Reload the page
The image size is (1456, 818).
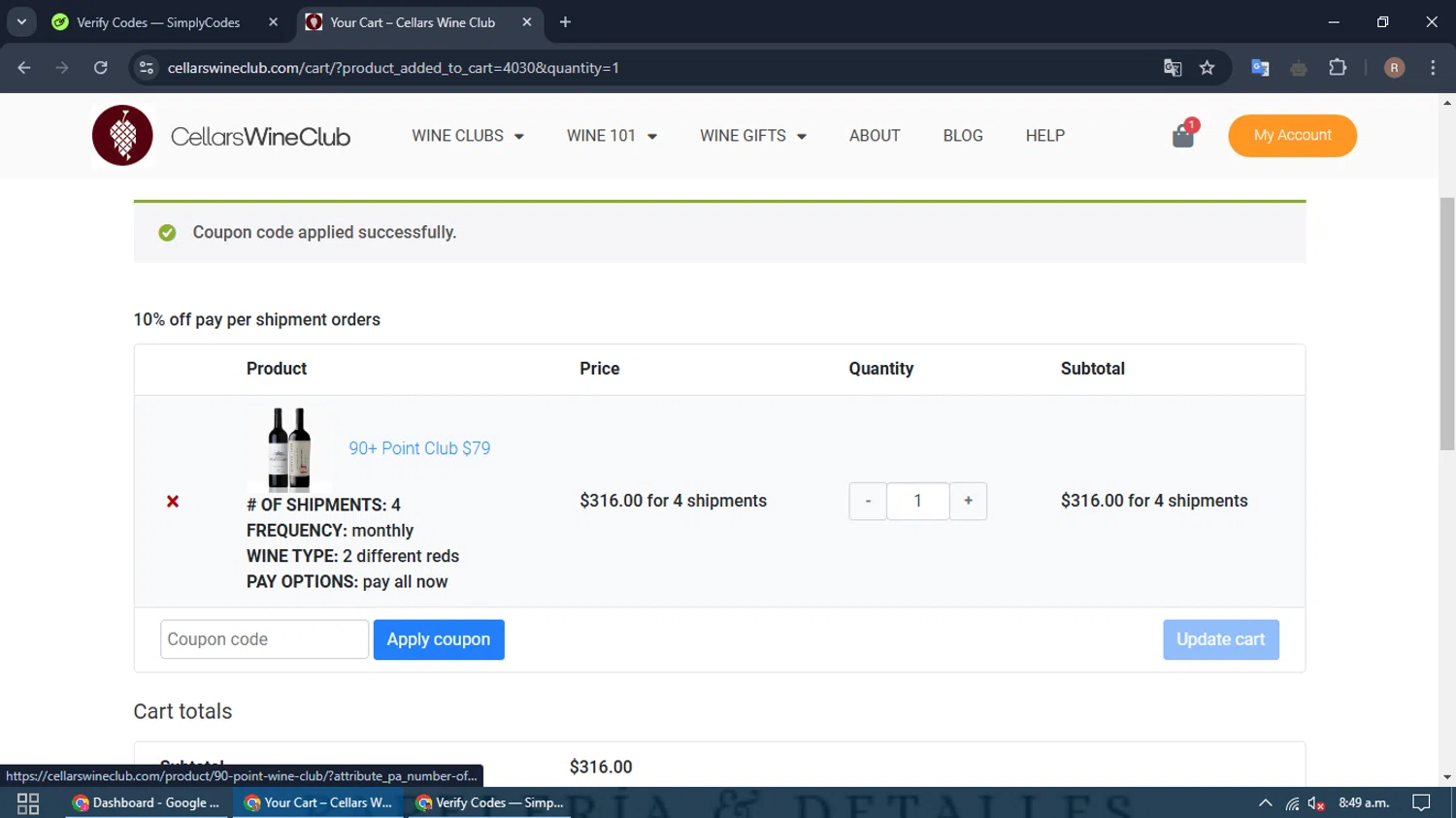click(x=101, y=68)
